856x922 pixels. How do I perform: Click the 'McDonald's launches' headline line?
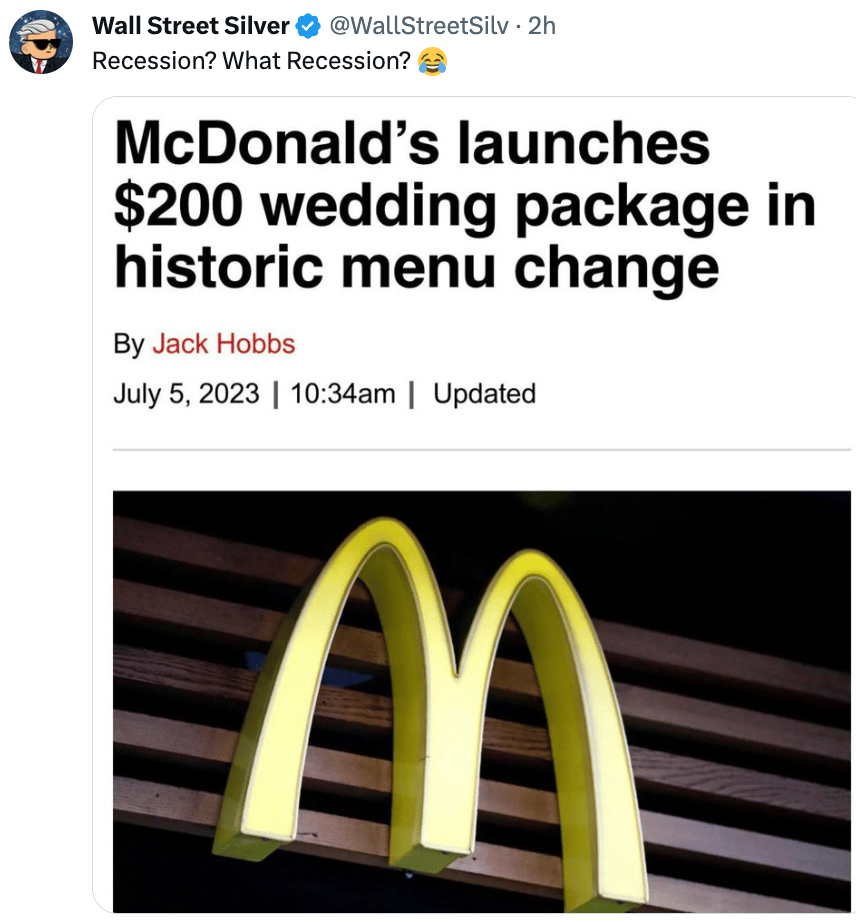point(412,143)
